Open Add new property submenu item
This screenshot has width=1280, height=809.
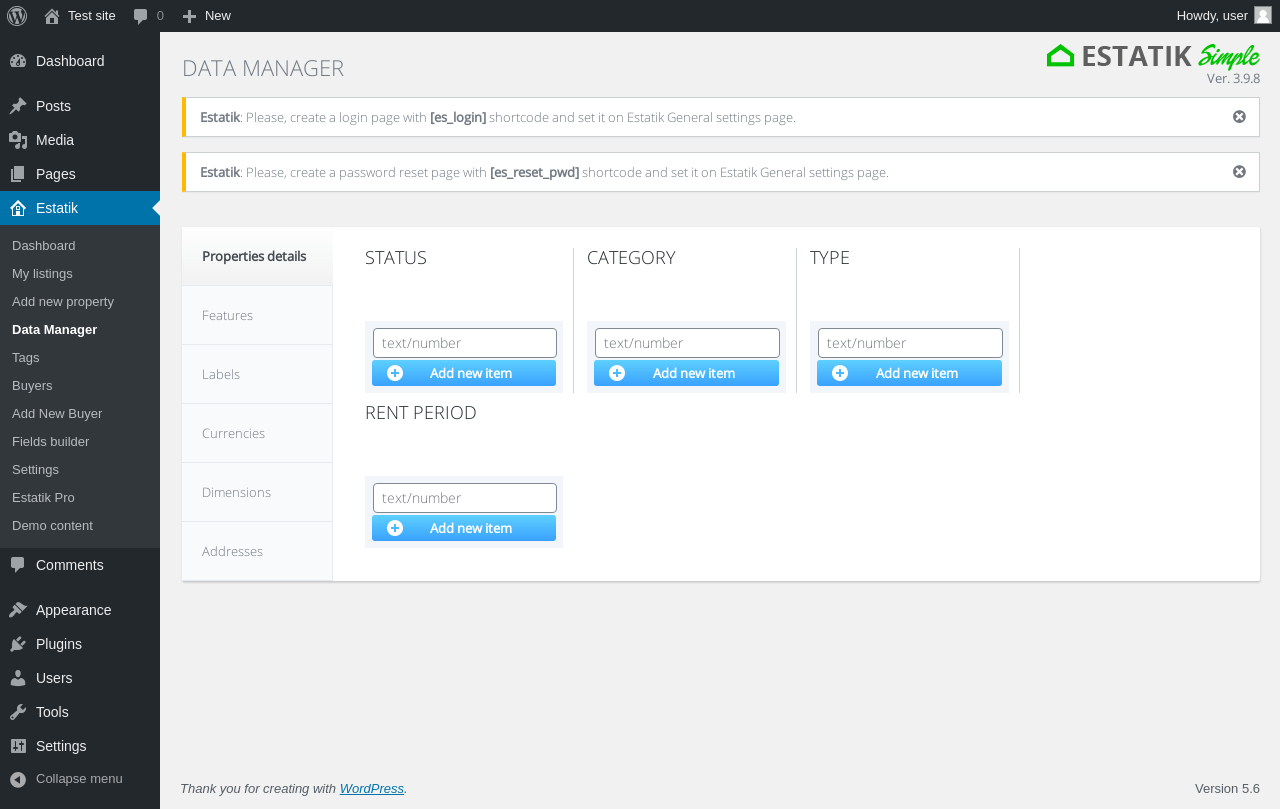[x=80, y=302]
